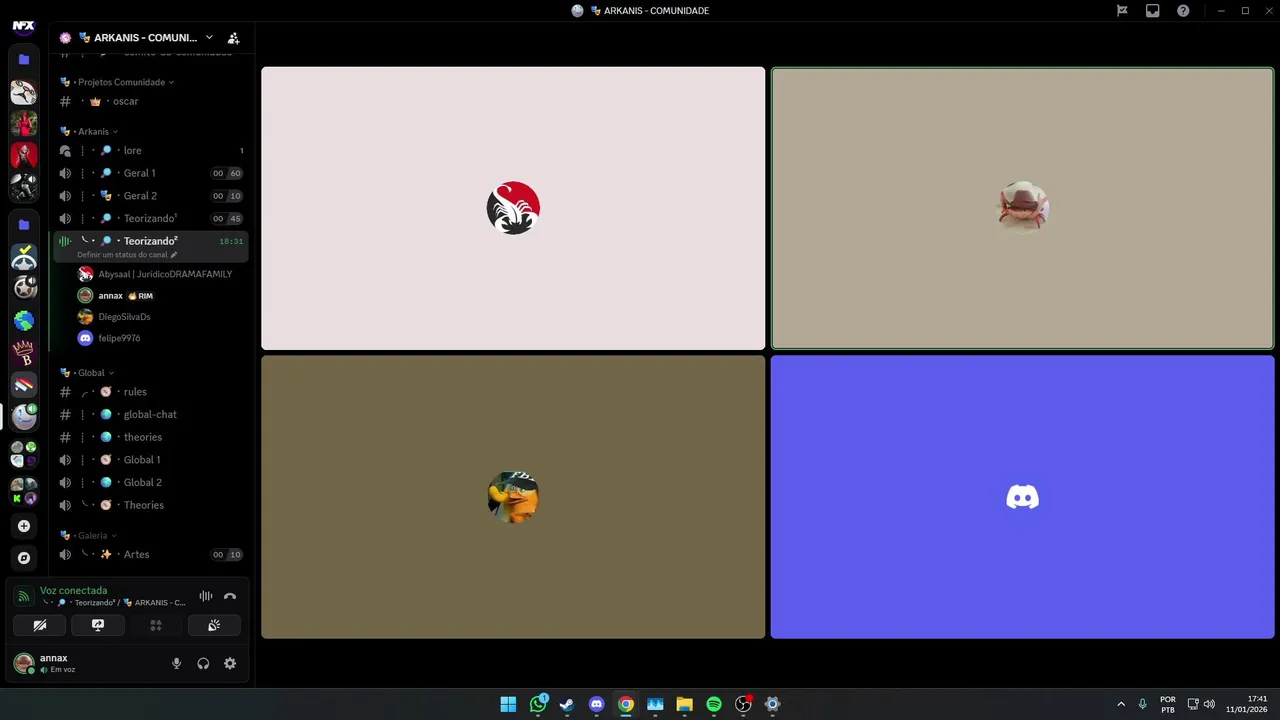The height and width of the screenshot is (720, 1280).
Task: Open Steam from the taskbar
Action: 567,704
